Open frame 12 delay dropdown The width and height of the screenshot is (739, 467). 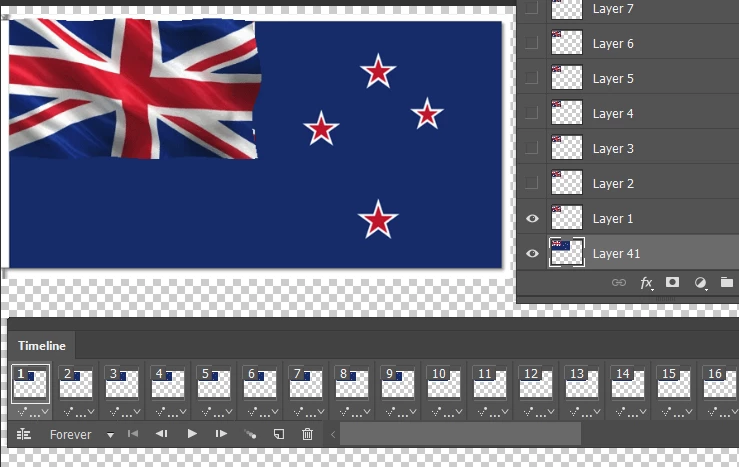click(539, 412)
